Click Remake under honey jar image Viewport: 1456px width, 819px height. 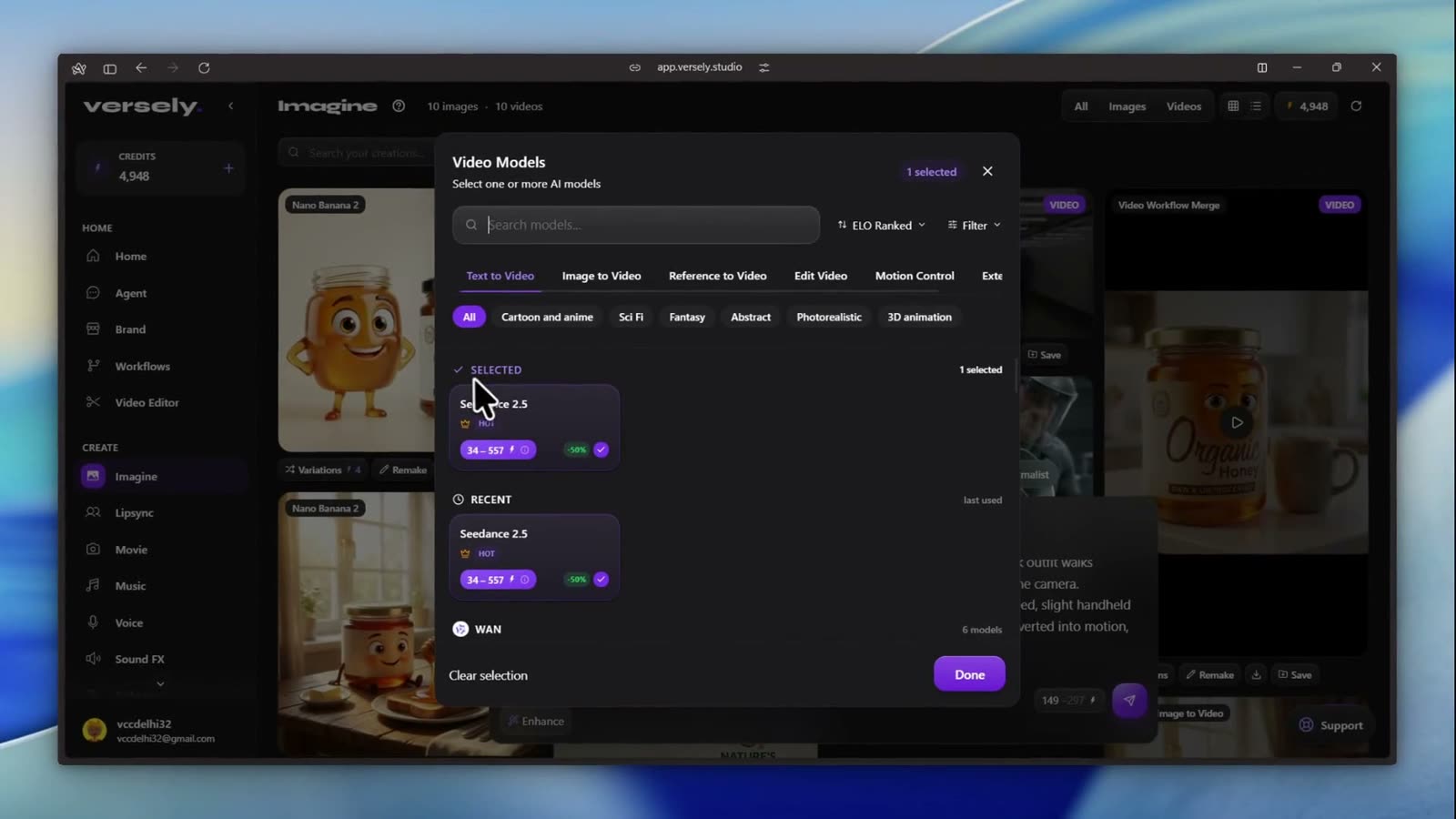coord(403,470)
